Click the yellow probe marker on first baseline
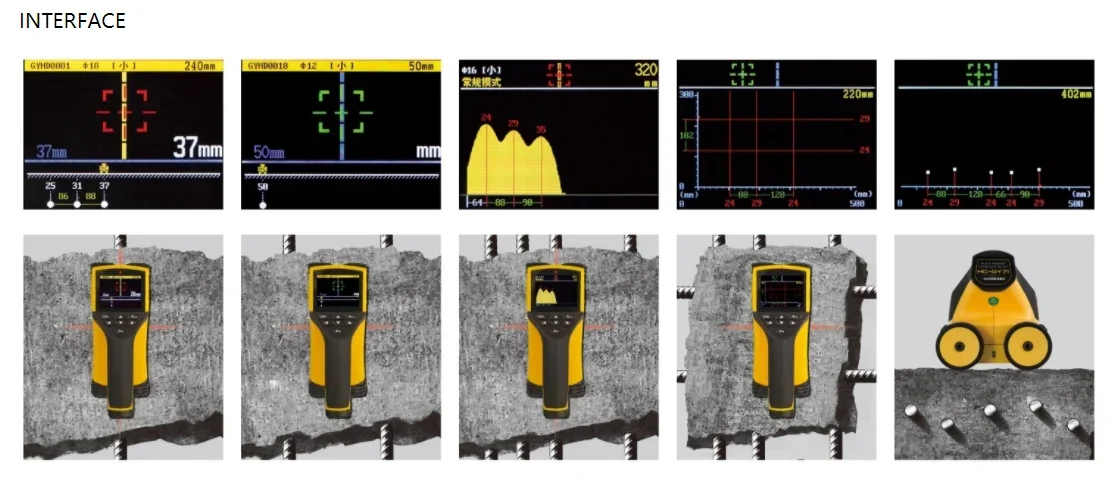1116x481 pixels. coord(105,169)
